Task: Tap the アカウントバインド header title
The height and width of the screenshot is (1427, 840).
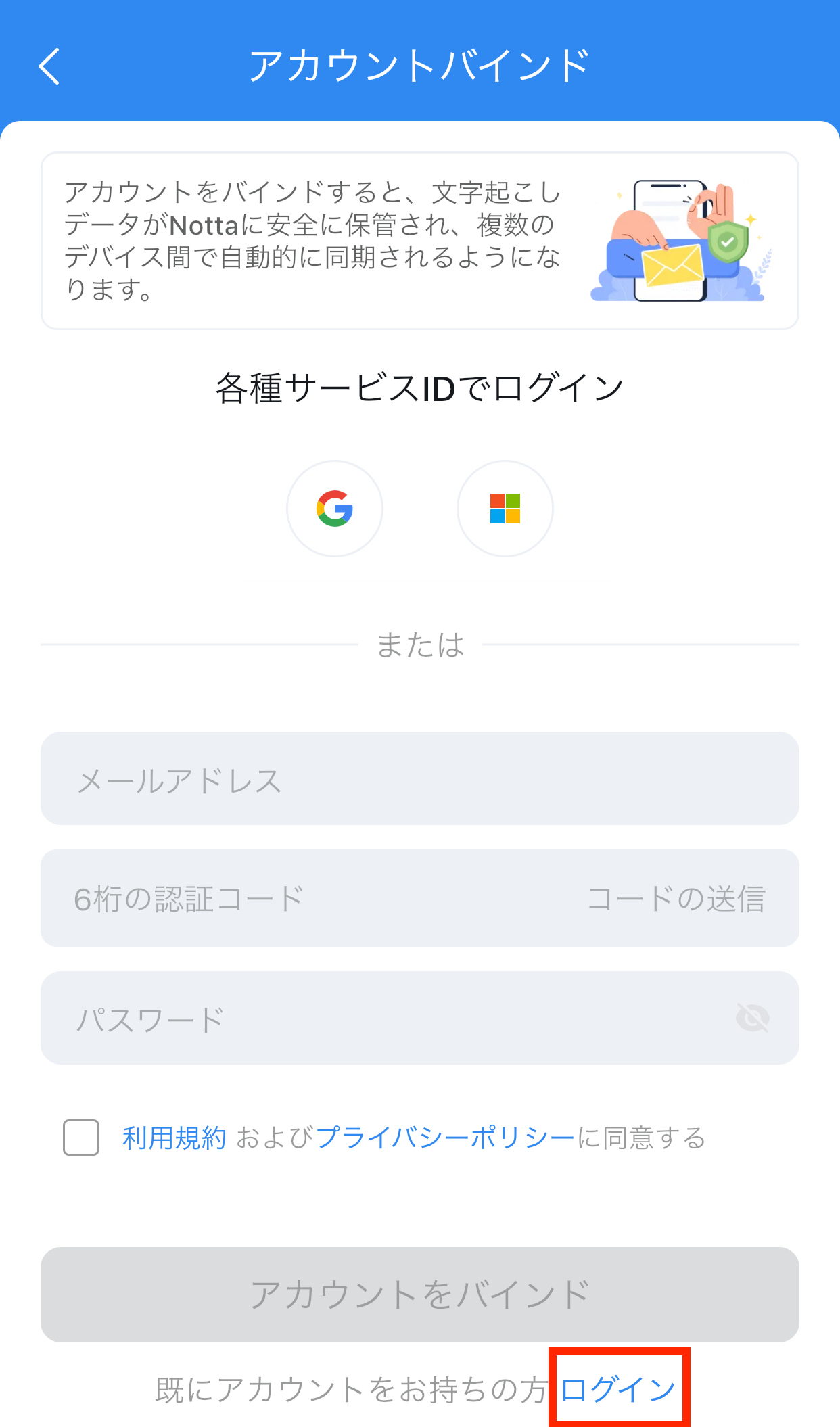Action: click(x=419, y=66)
